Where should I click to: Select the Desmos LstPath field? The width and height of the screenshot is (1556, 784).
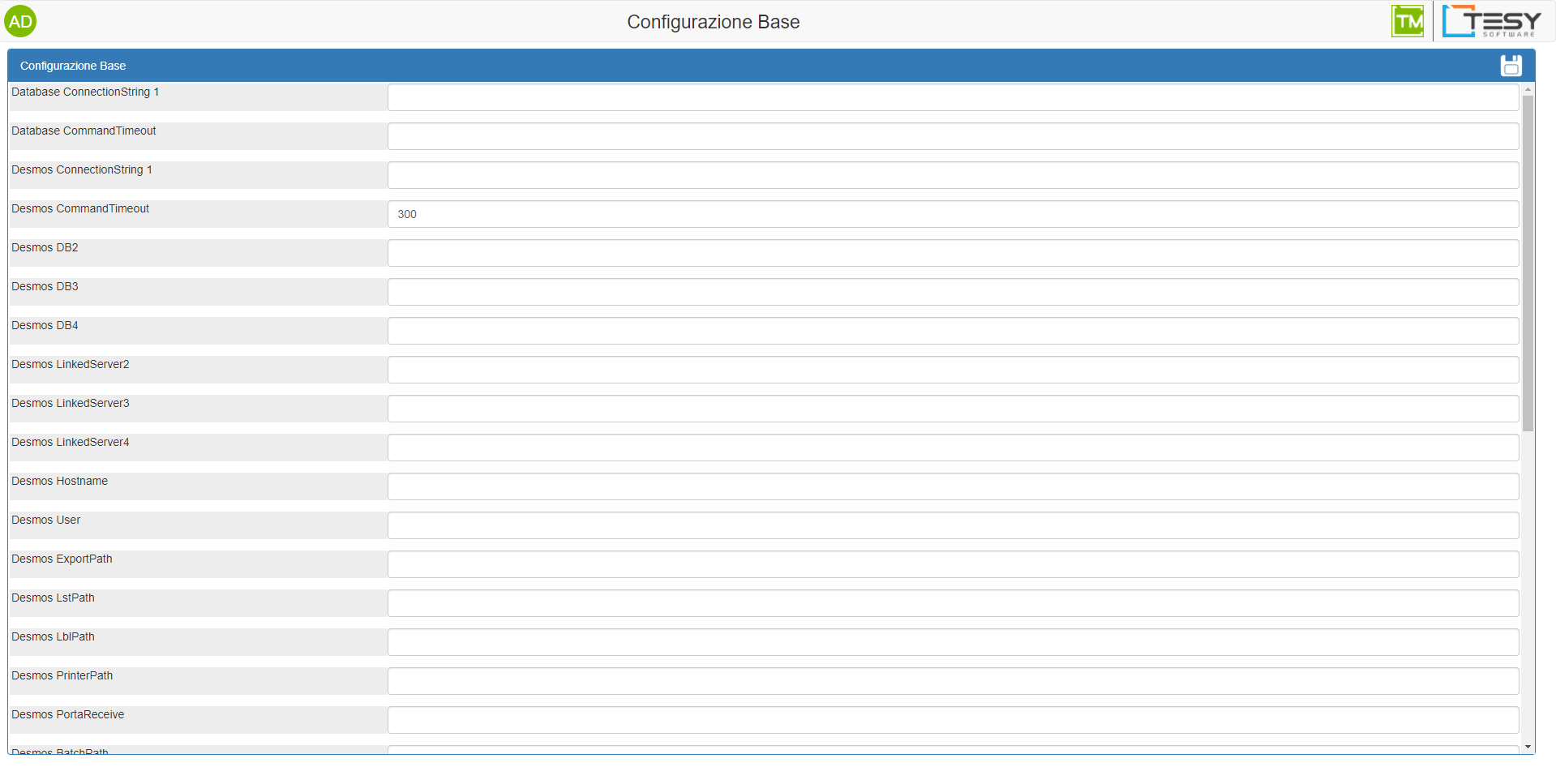pyautogui.click(x=953, y=603)
